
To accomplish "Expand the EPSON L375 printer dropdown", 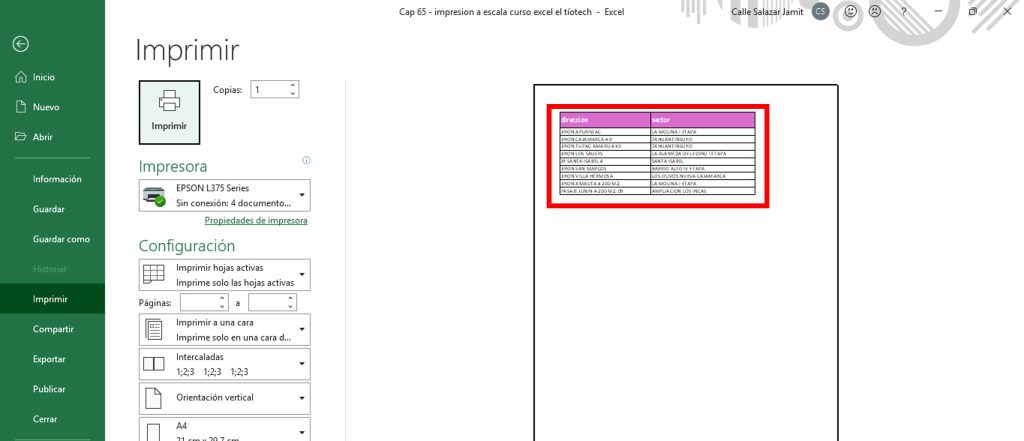I will click(x=225, y=195).
